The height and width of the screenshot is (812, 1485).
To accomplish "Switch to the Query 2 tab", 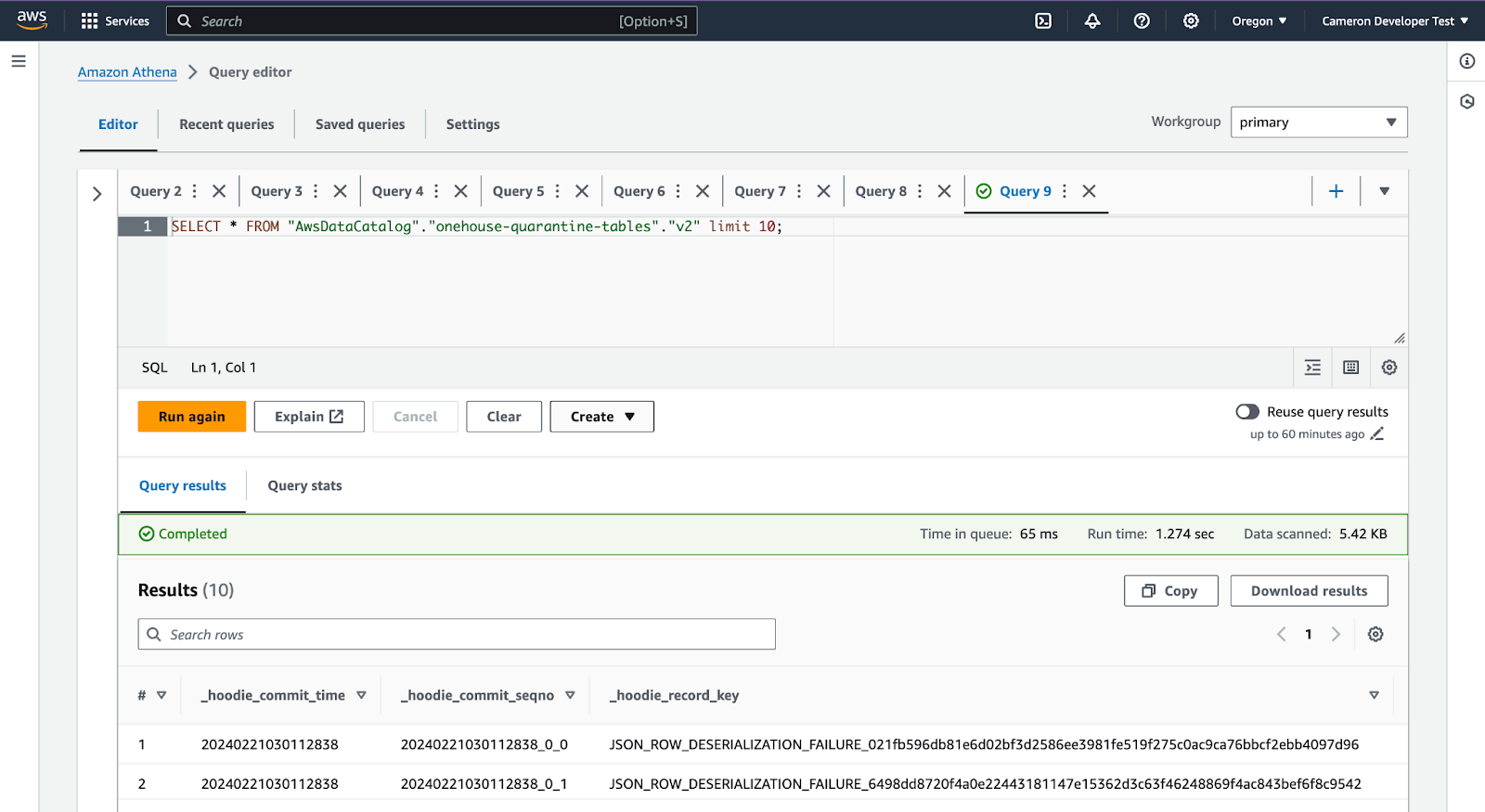I will (x=156, y=191).
